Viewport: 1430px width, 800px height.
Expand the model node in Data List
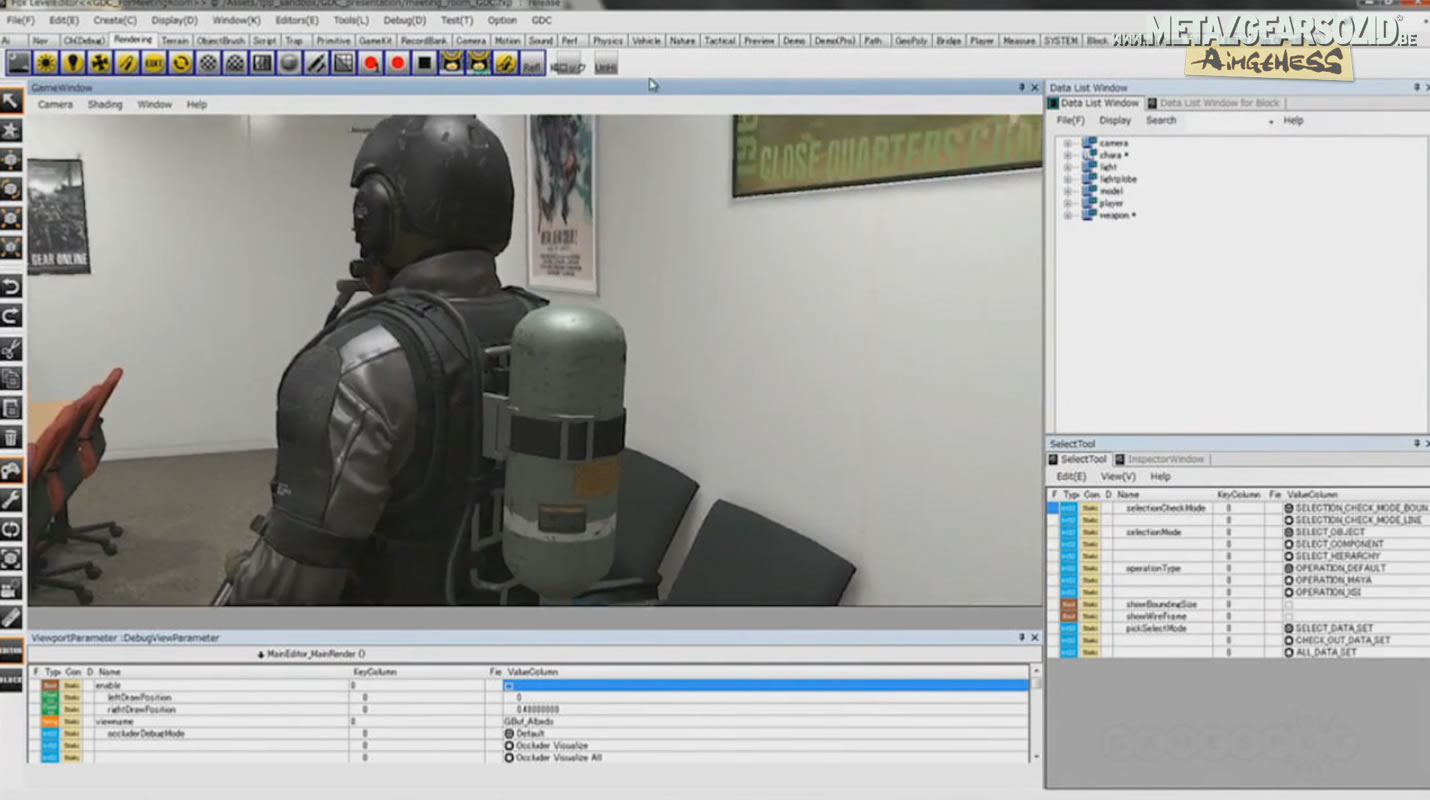(1067, 191)
